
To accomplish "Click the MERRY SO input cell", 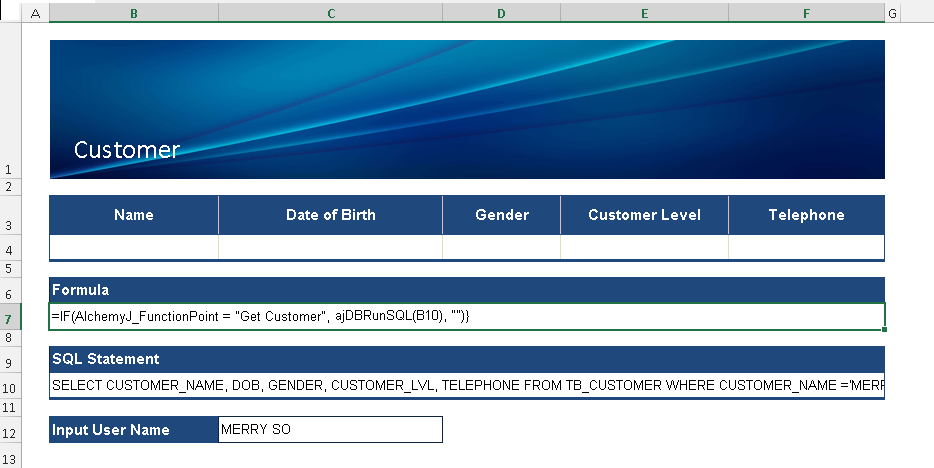I will pyautogui.click(x=330, y=430).
